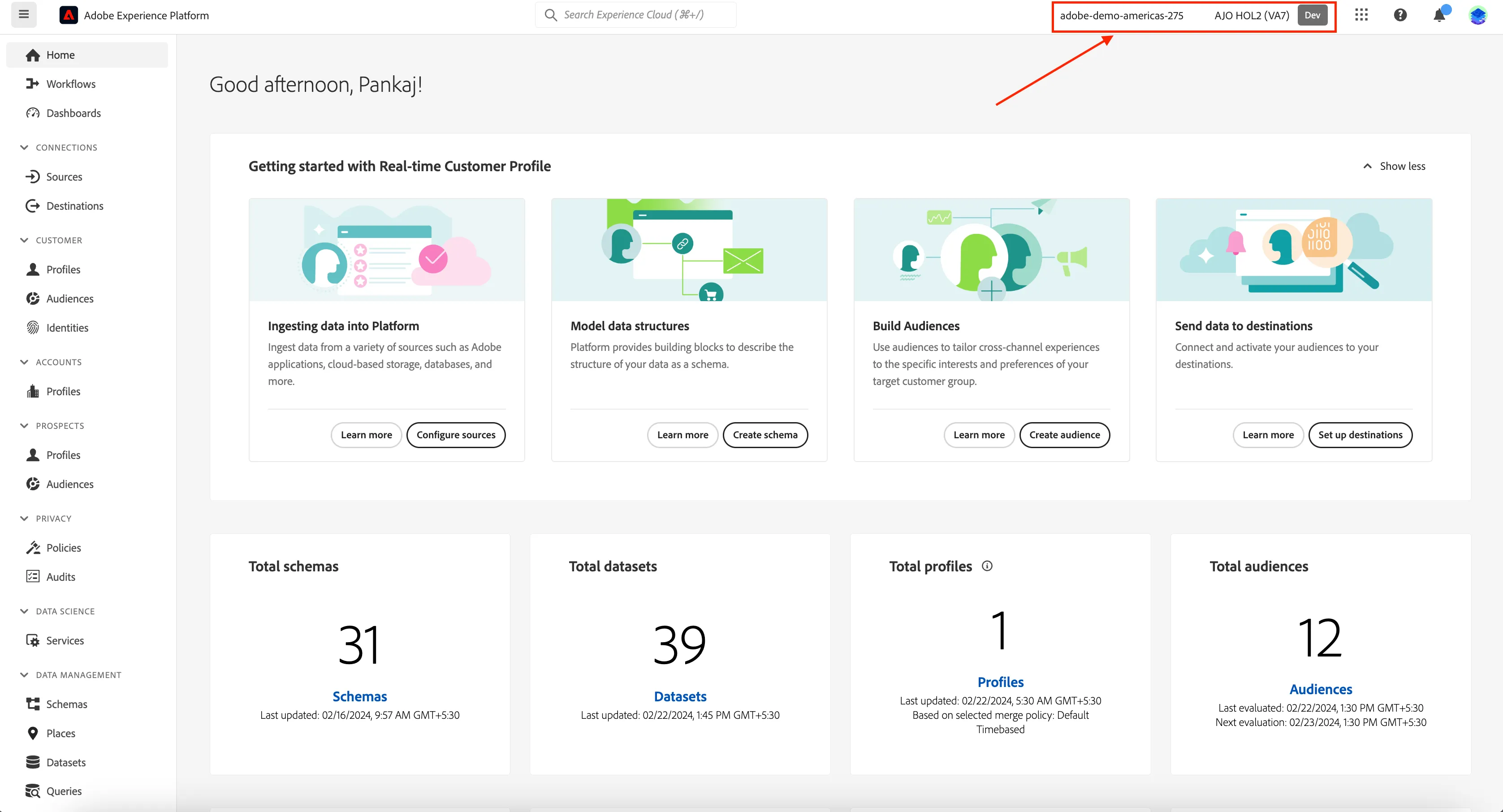Click the Adobe logo in header

[x=69, y=15]
